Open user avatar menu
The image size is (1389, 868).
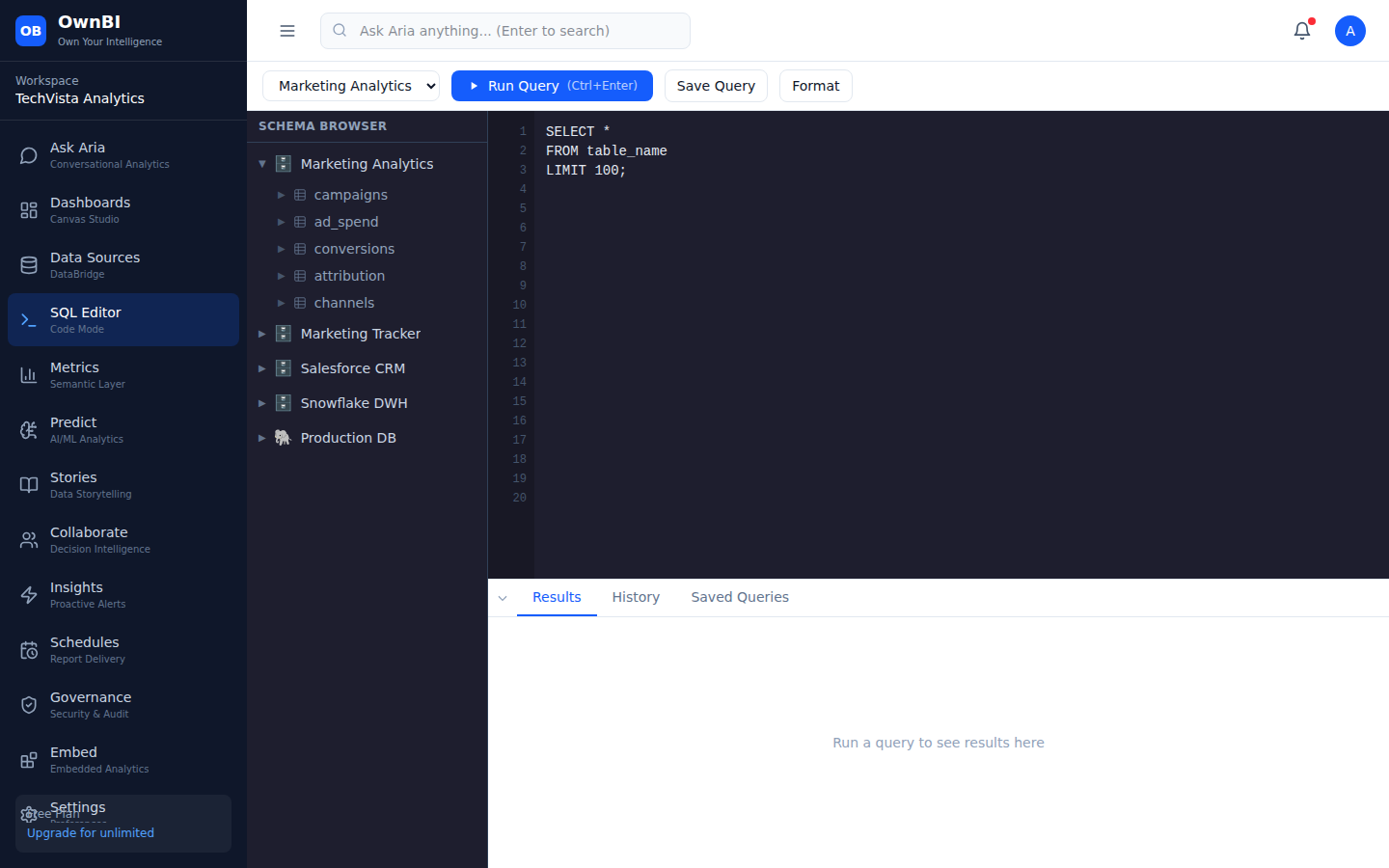pos(1350,31)
